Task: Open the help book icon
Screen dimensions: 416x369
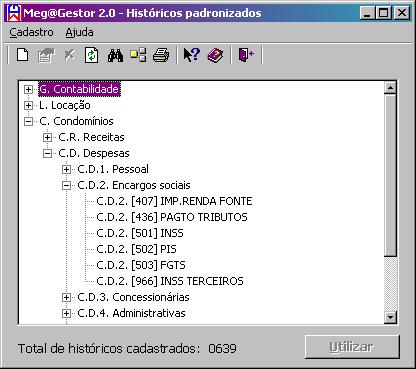Action: [x=215, y=55]
